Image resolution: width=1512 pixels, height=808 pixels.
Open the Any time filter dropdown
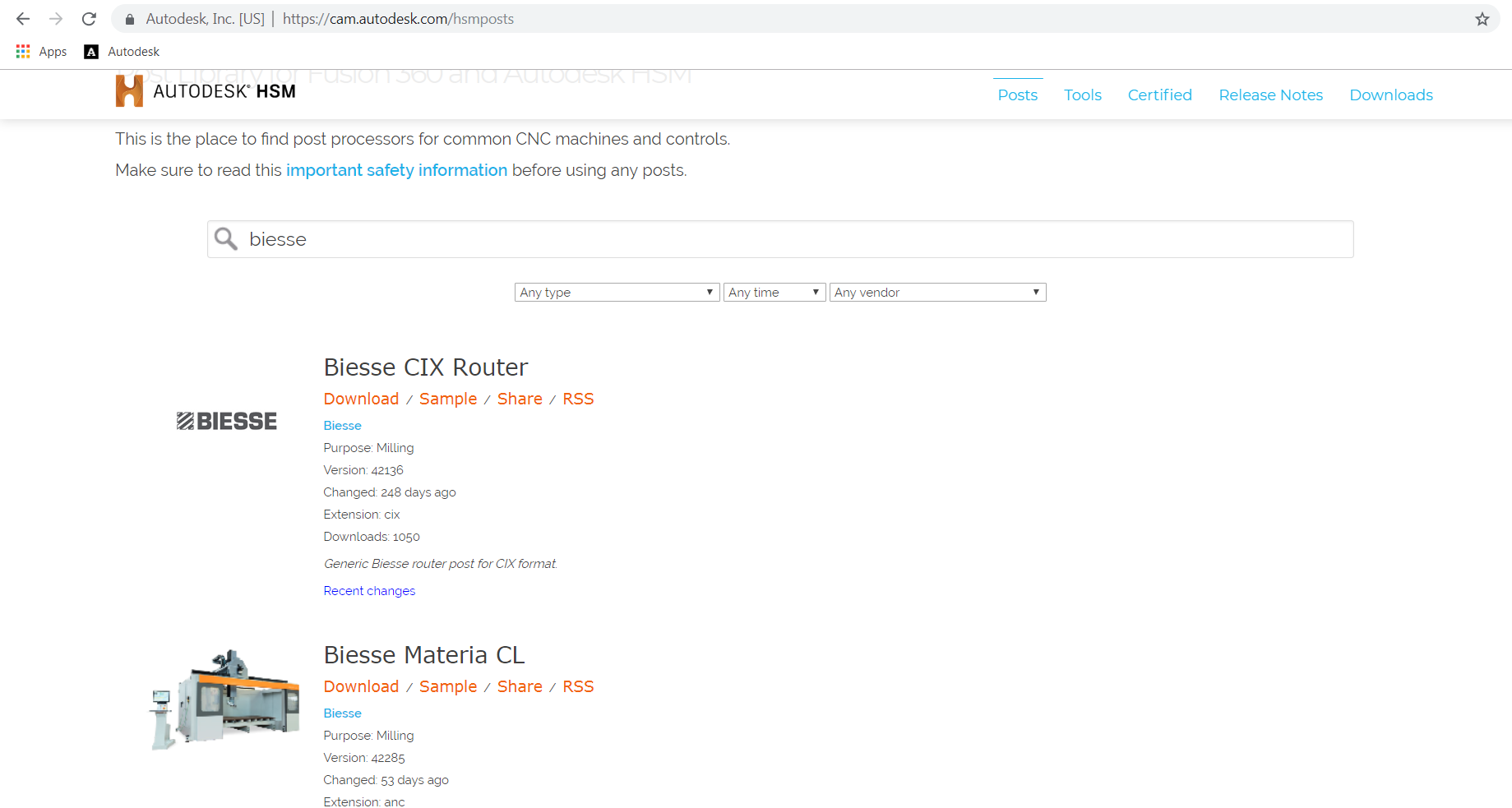tap(773, 292)
